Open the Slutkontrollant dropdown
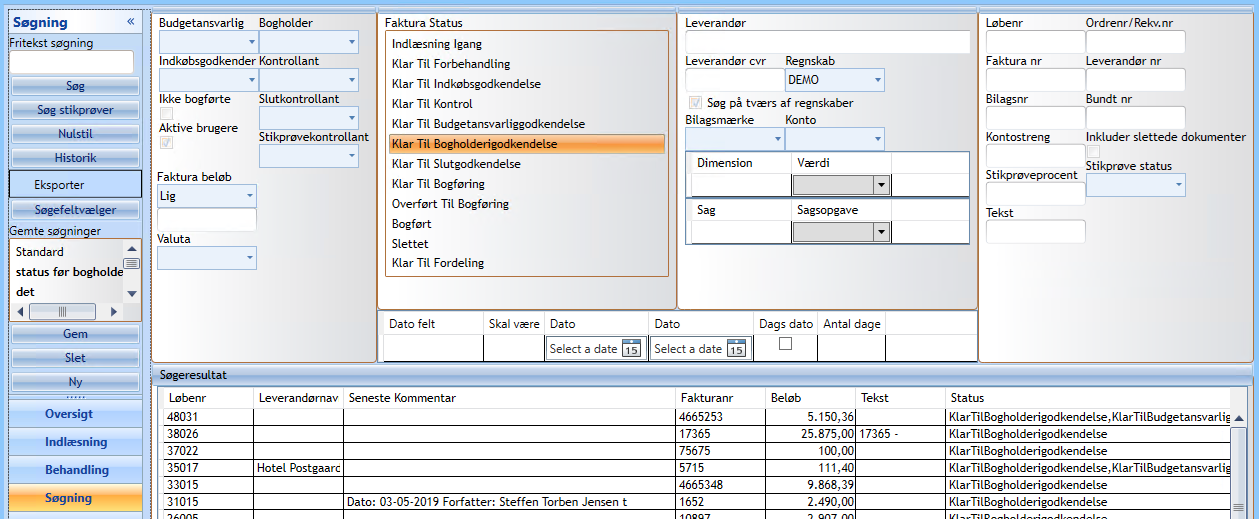The height and width of the screenshot is (519, 1259). tap(308, 118)
